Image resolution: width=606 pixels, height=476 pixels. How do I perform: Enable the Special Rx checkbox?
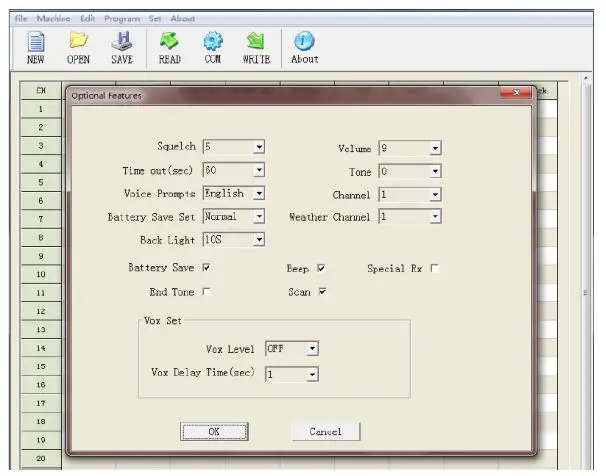tap(434, 268)
